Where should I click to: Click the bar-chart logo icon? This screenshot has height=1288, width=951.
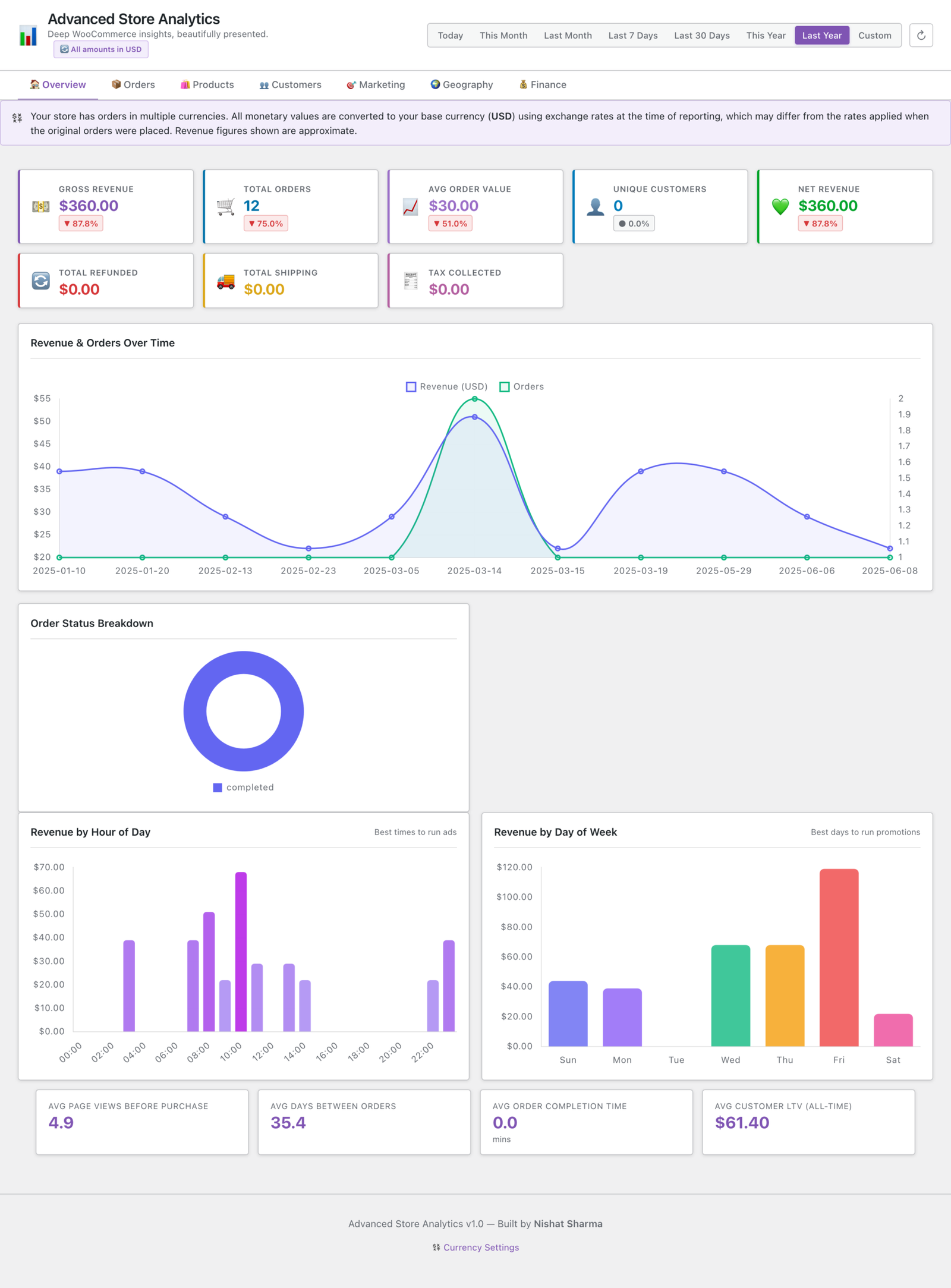coord(28,35)
